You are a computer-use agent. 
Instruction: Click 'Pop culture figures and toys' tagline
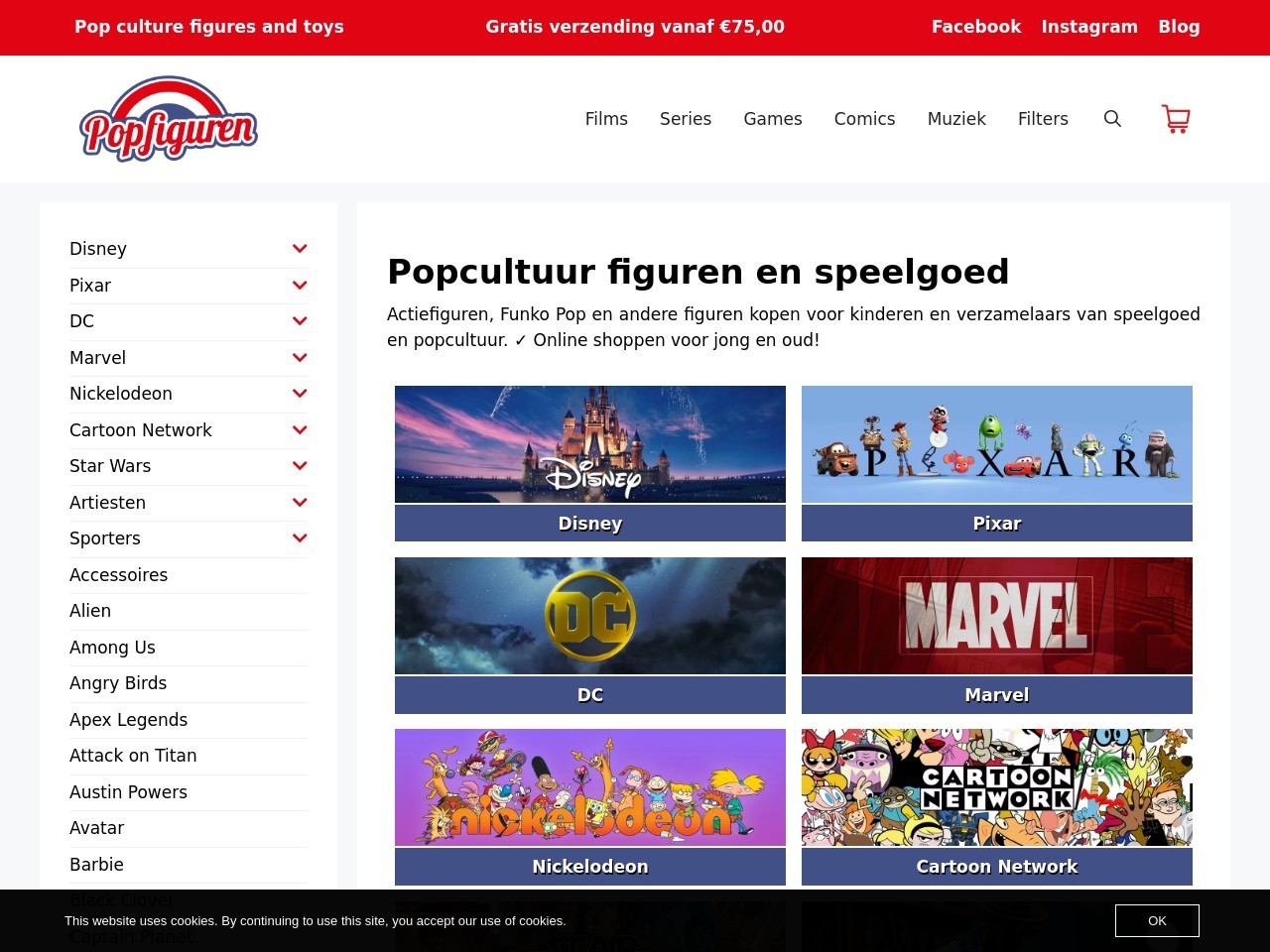[x=209, y=27]
